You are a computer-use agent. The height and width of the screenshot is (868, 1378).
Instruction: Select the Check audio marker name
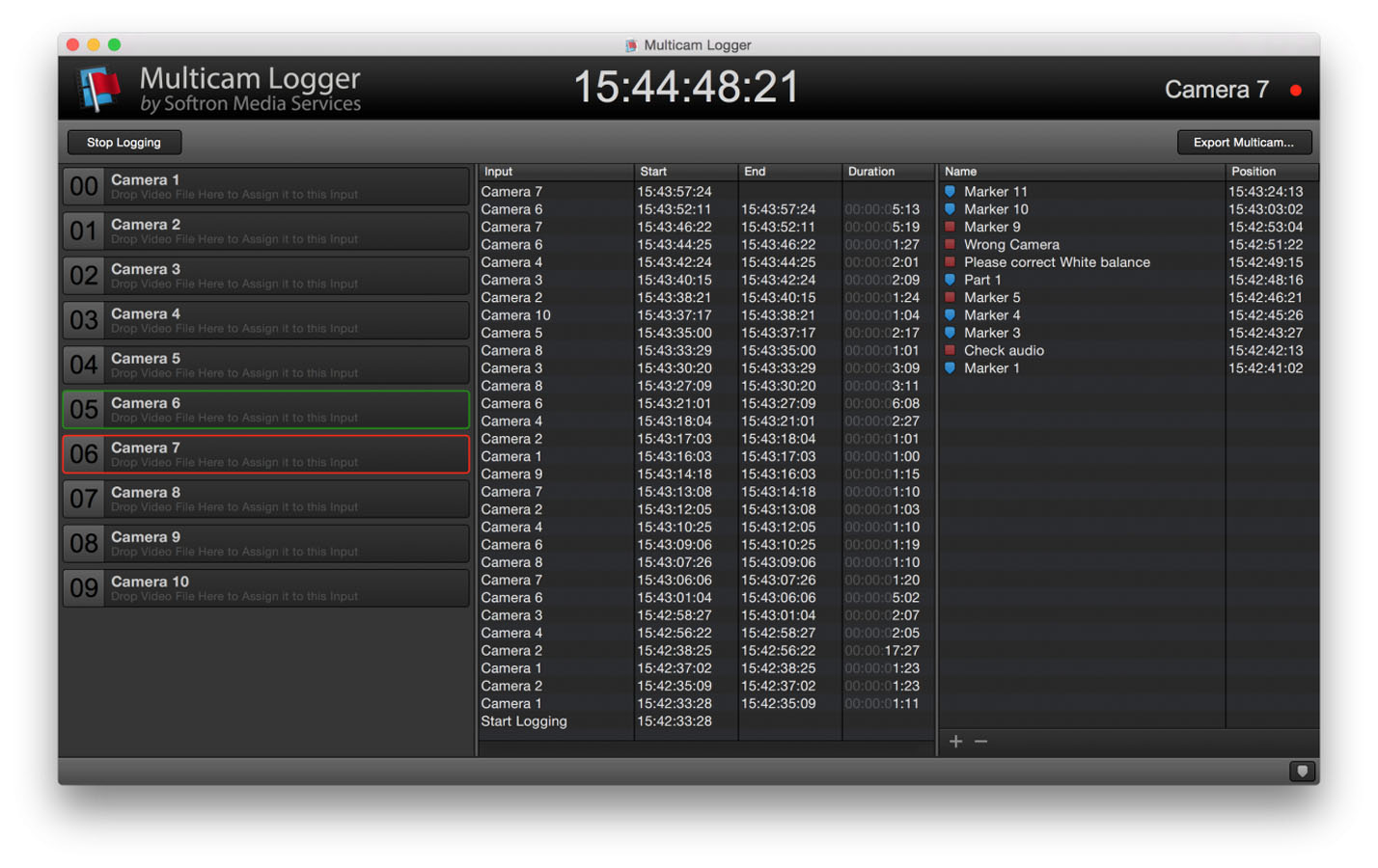[x=1004, y=351]
